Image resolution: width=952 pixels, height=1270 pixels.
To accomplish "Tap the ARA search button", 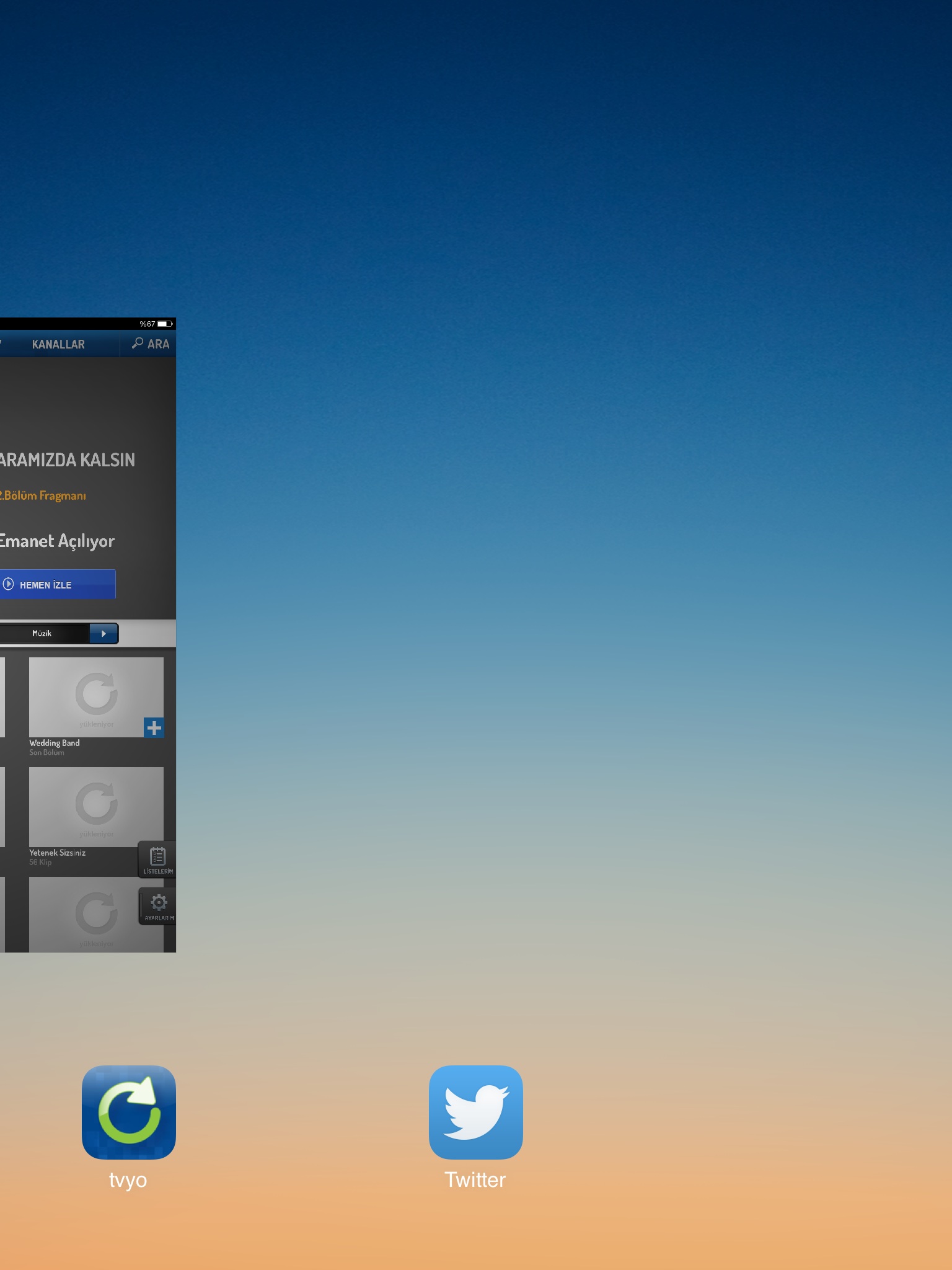I will 150,344.
